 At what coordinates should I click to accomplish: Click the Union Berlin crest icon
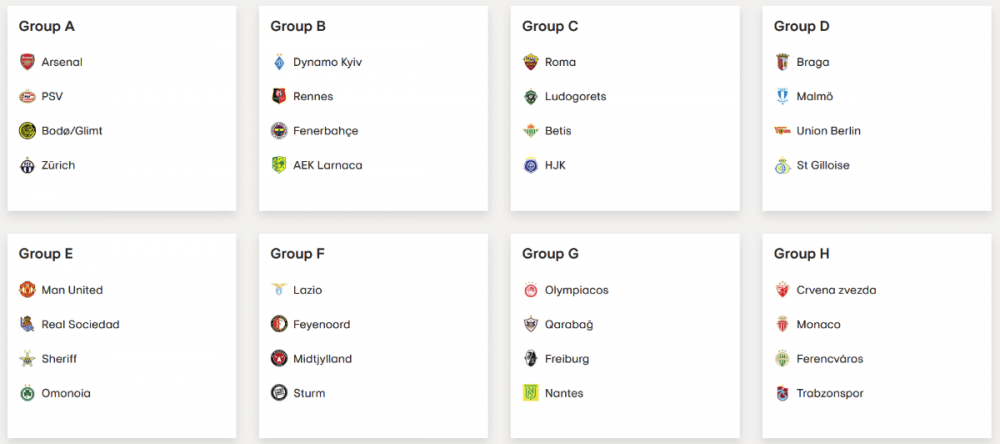tap(783, 131)
